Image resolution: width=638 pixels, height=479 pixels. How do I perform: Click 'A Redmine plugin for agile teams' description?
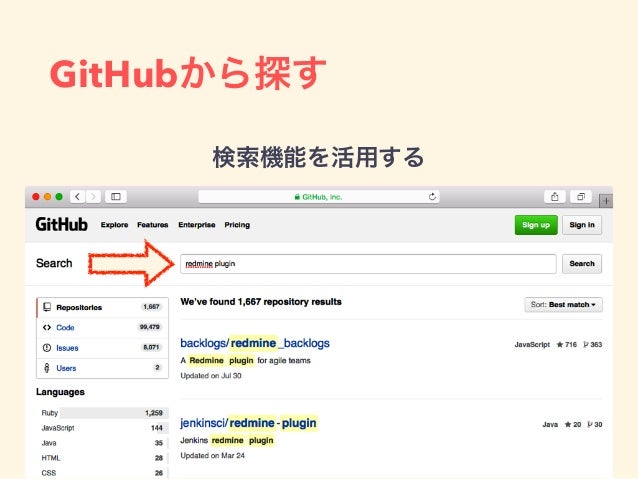pyautogui.click(x=245, y=361)
